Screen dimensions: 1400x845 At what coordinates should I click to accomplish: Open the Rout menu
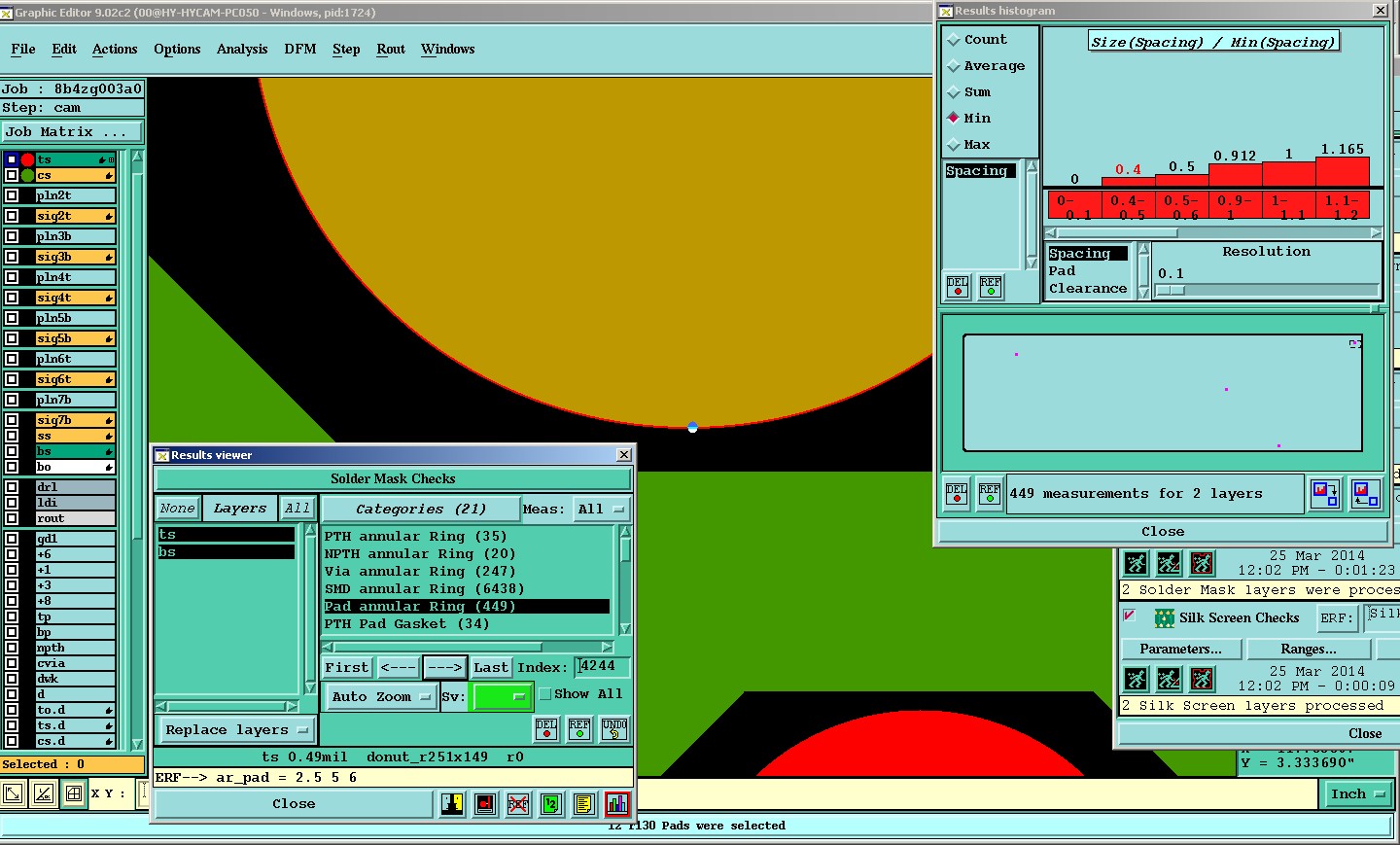coord(391,49)
